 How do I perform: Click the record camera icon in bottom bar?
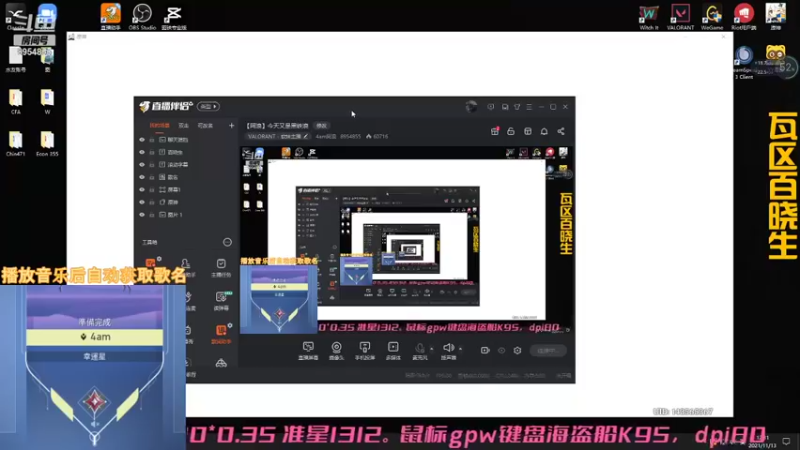coord(485,351)
